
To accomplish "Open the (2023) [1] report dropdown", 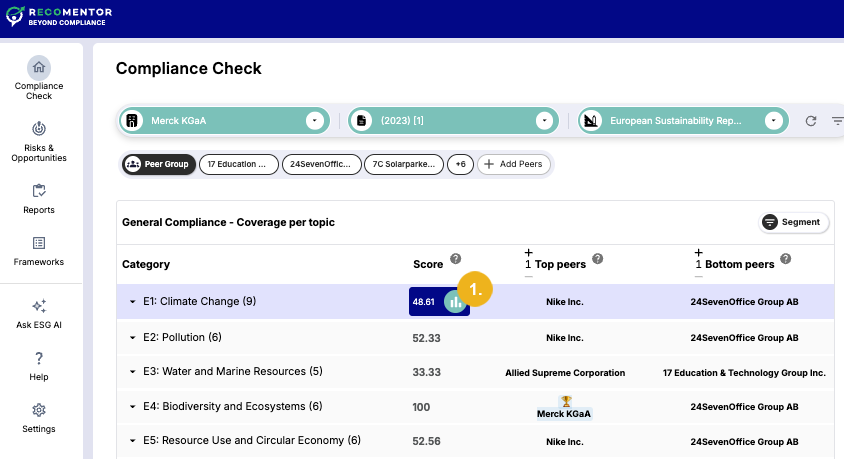I will [x=543, y=121].
